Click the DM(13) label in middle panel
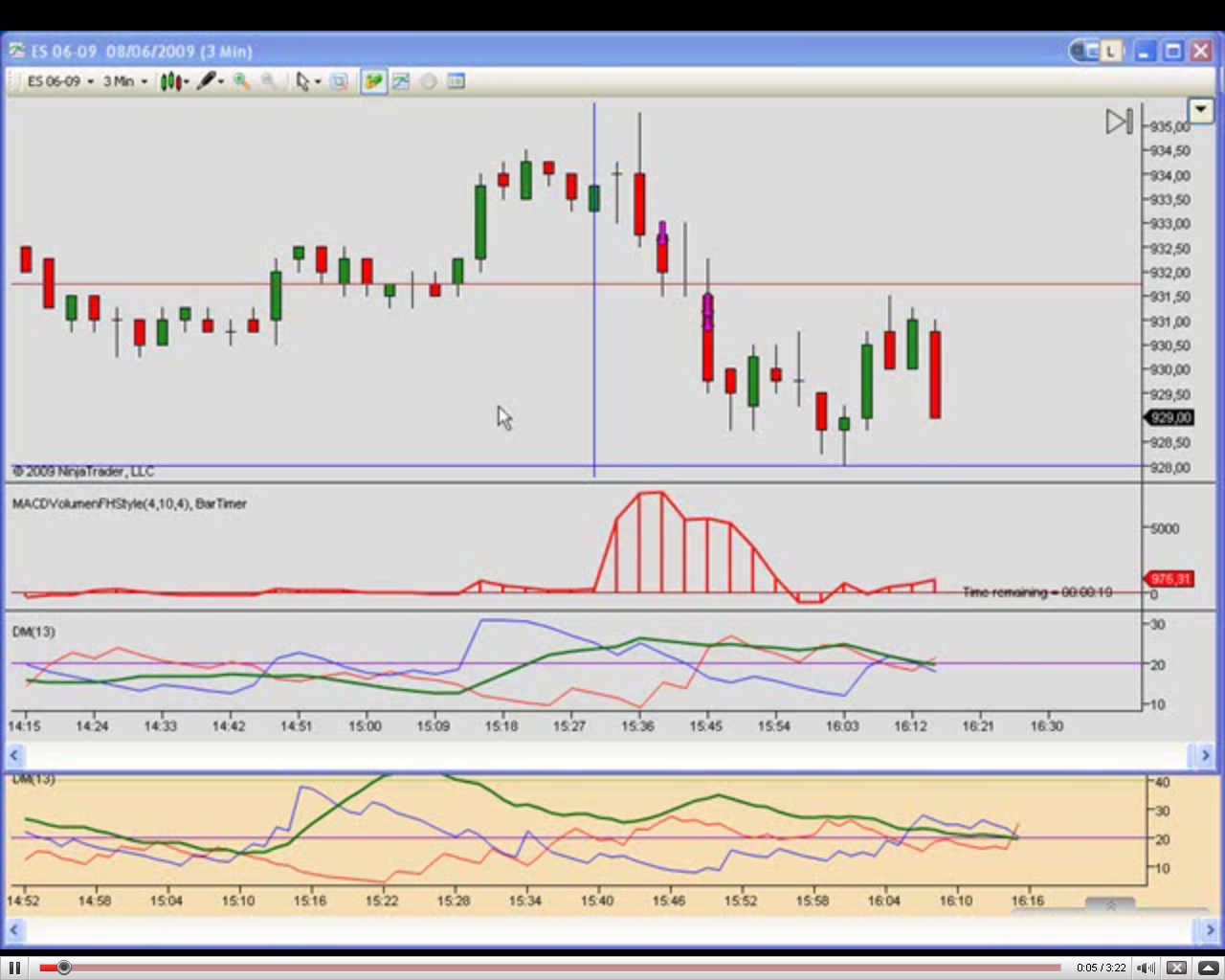Viewport: 1225px width, 980px height. pos(33,632)
